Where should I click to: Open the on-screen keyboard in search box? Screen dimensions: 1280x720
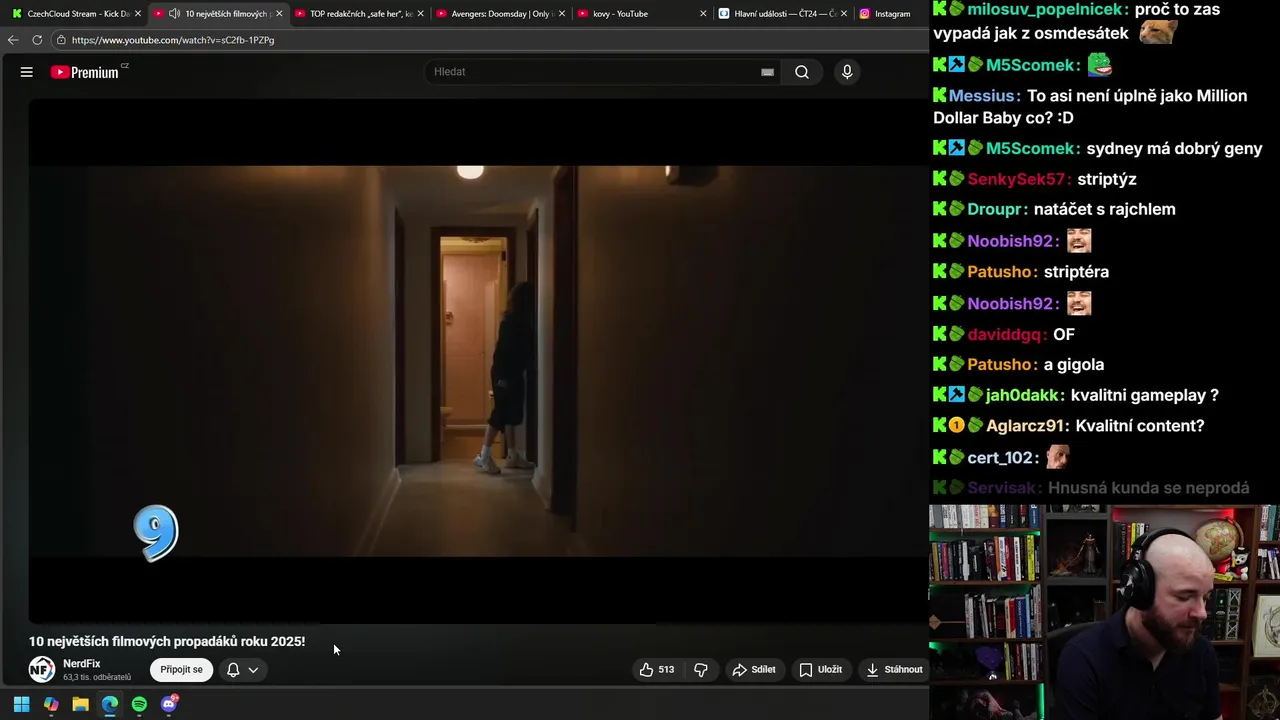click(x=767, y=72)
